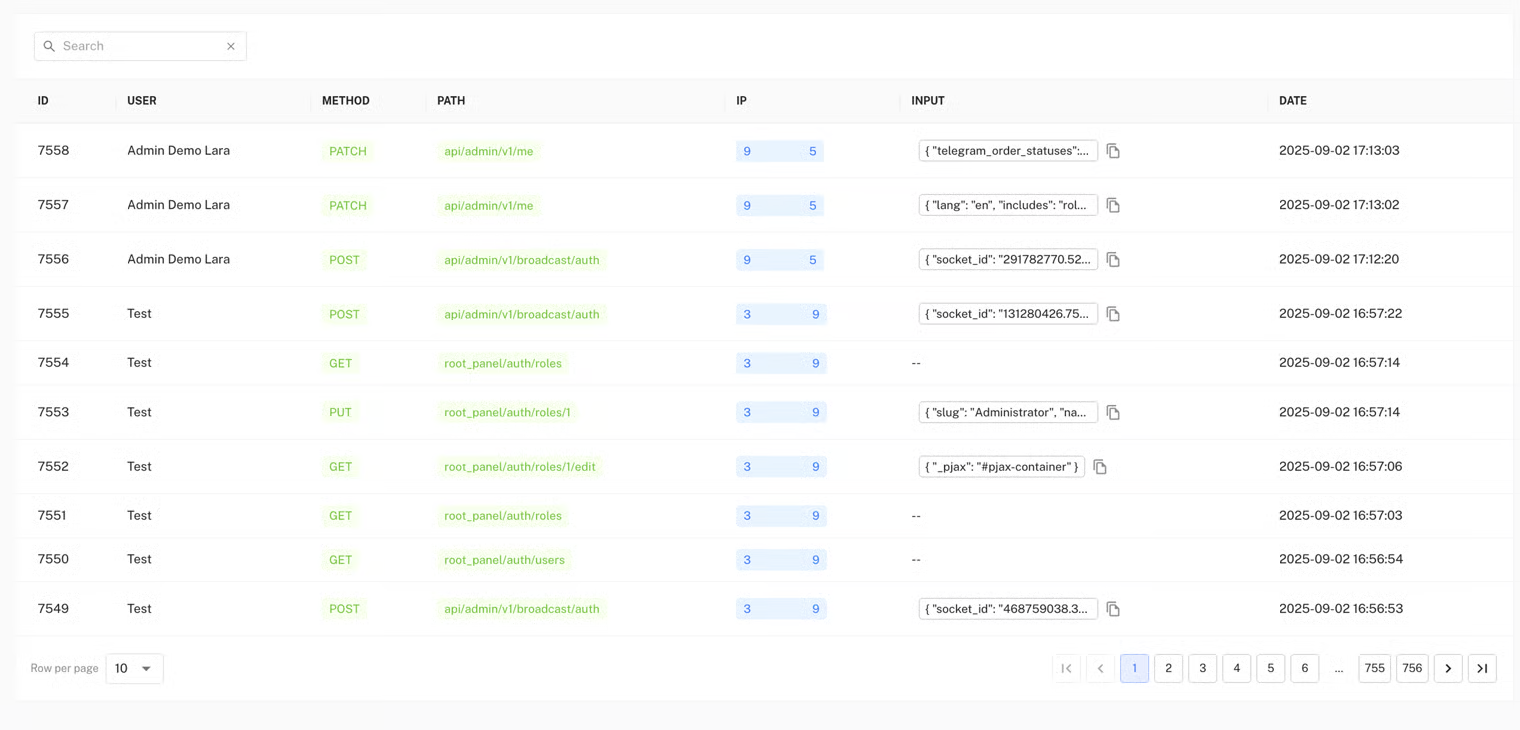Expand the socket_id input in row 7555
This screenshot has height=730, width=1520.
pos(1007,314)
